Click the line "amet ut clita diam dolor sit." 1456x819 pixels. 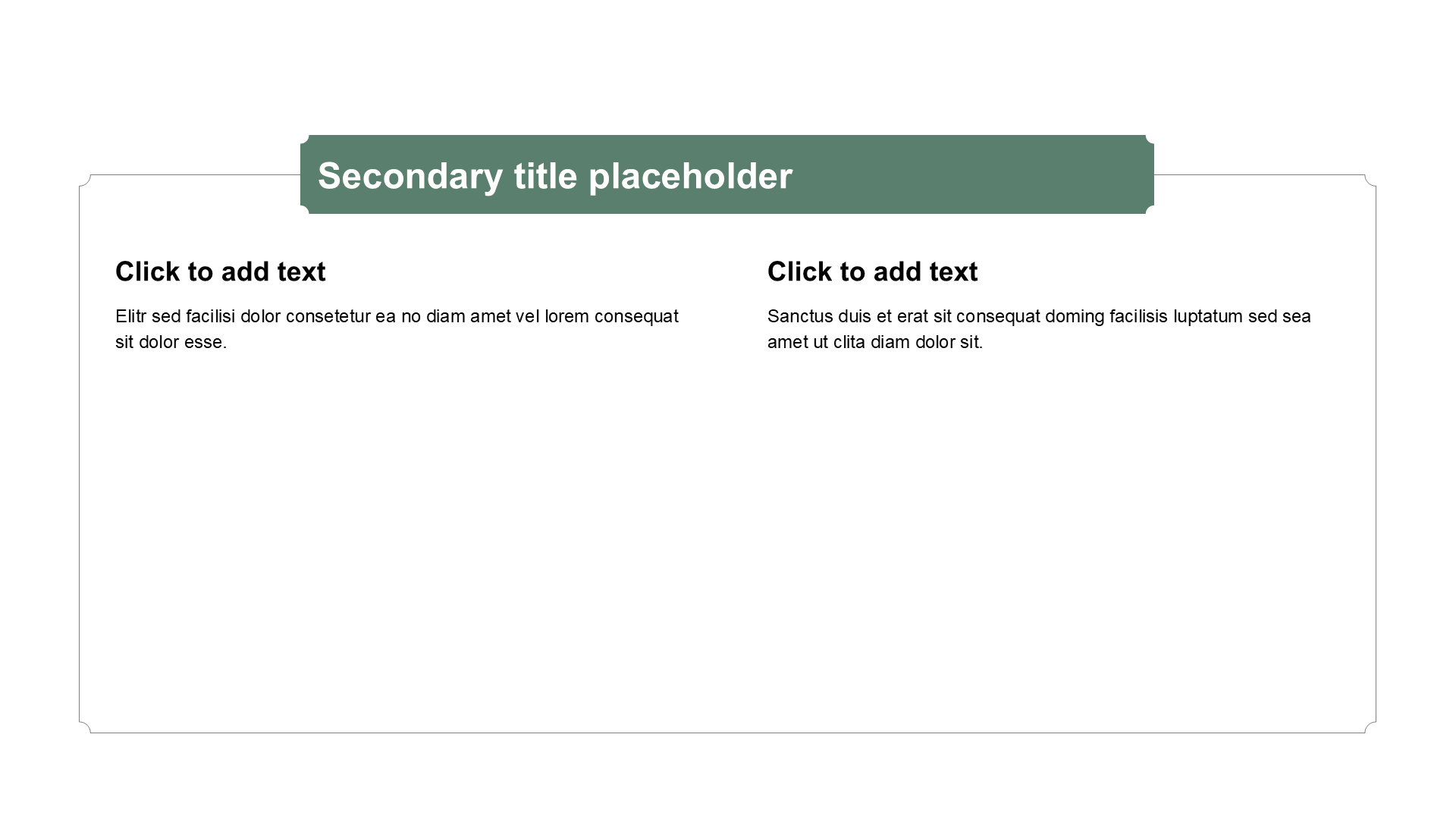[875, 342]
